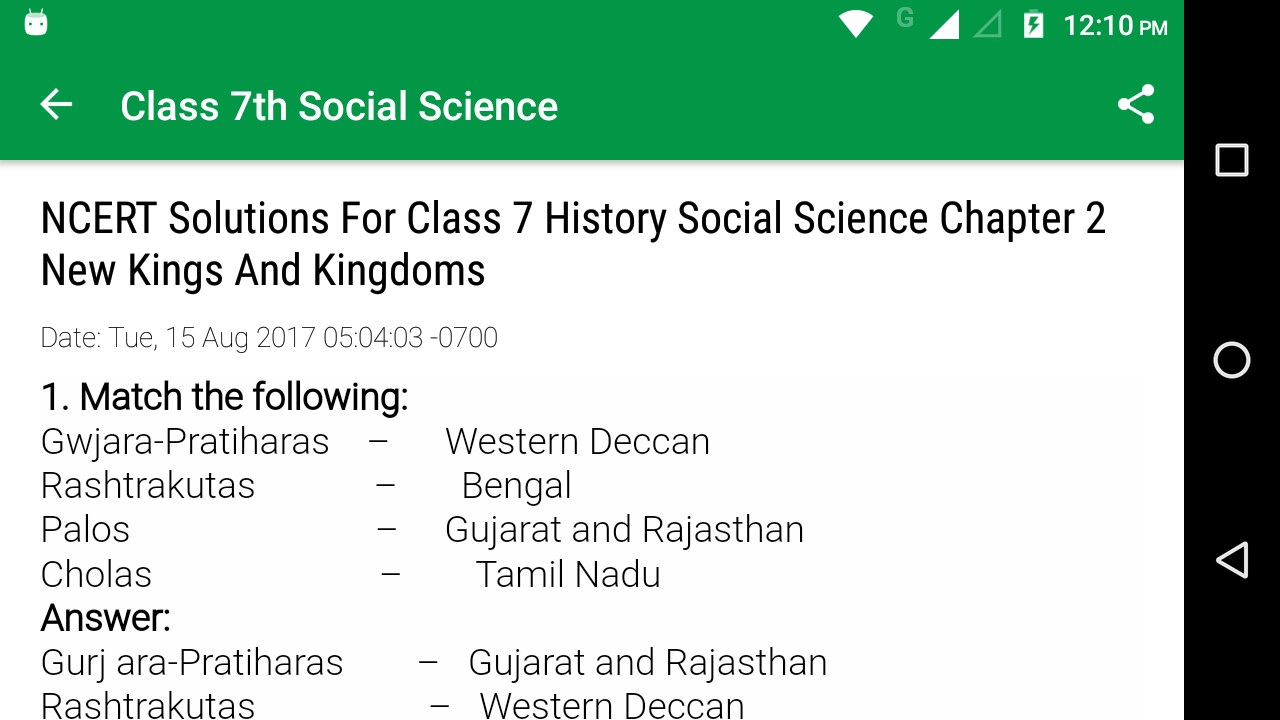Tap the Bengal option text
1280x720 pixels.
(516, 485)
